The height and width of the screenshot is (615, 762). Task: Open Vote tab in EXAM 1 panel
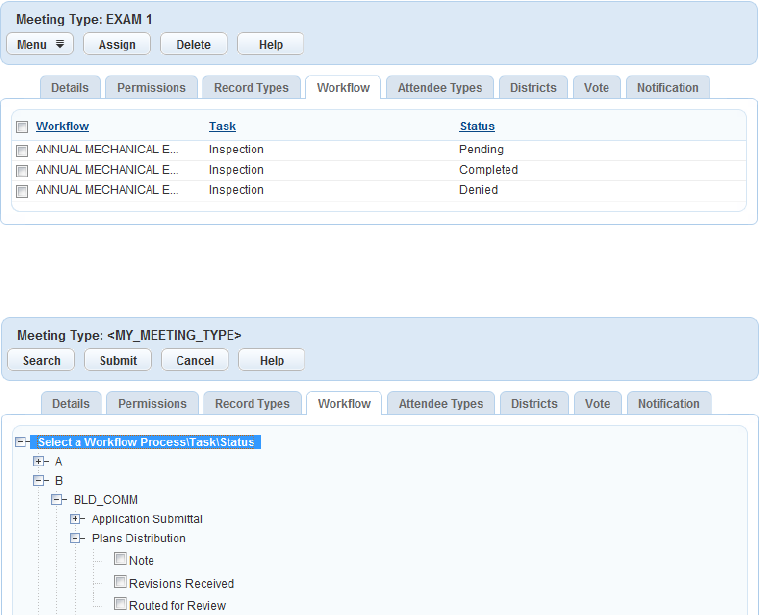point(596,87)
